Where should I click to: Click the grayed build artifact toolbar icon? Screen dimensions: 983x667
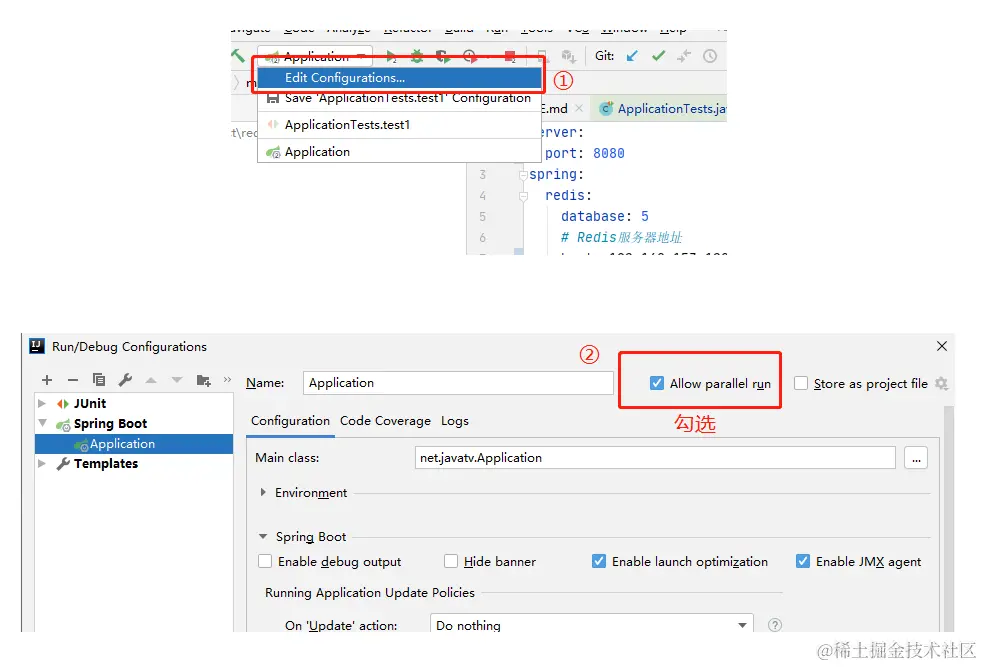pos(569,56)
